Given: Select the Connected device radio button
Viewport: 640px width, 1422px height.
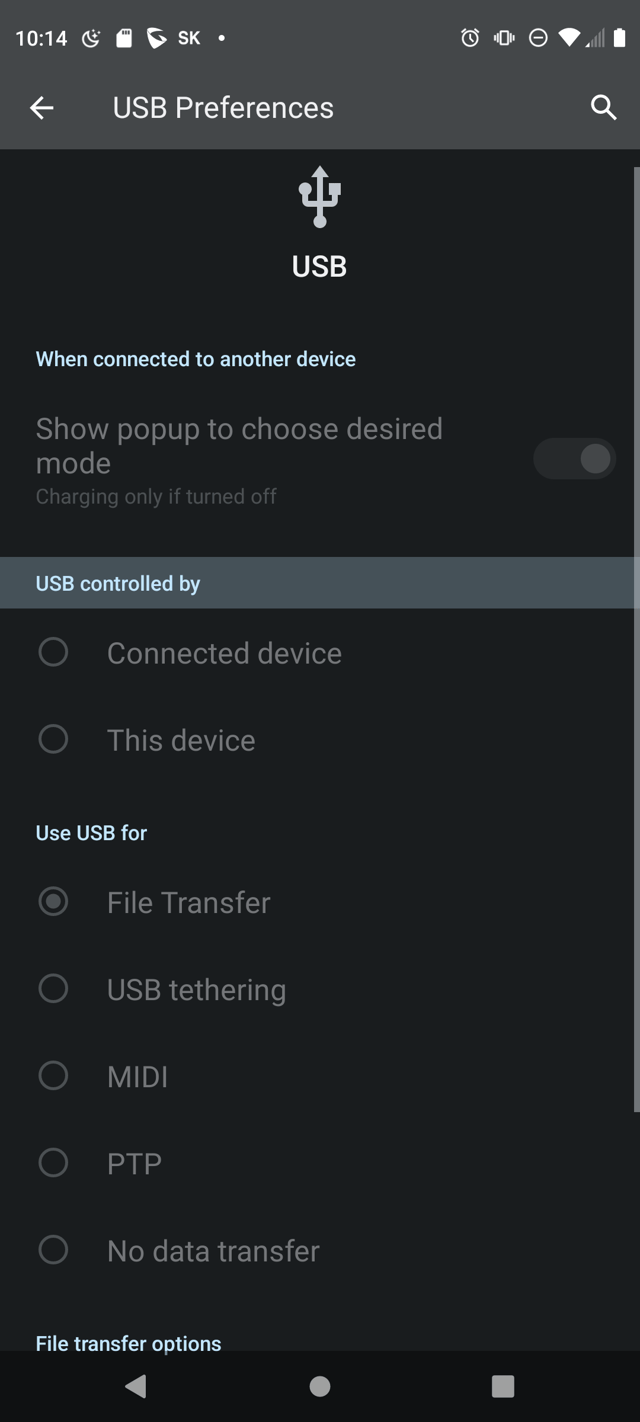Looking at the screenshot, I should [53, 652].
